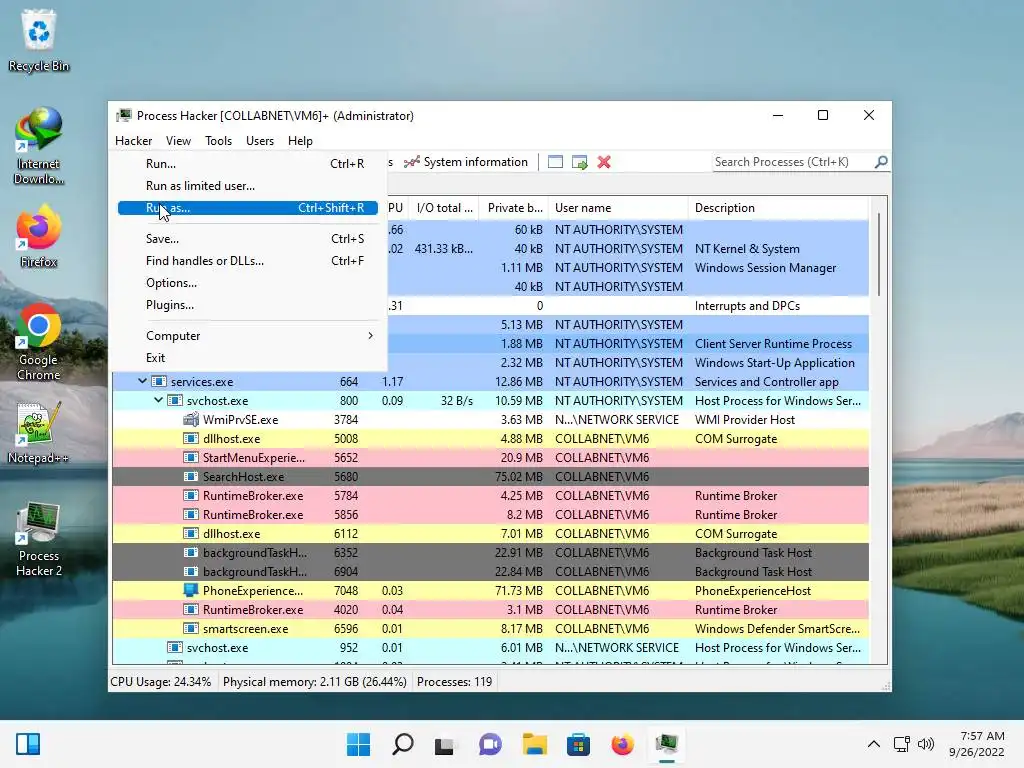
Task: Click the red X terminate window icon
Action: click(x=604, y=162)
